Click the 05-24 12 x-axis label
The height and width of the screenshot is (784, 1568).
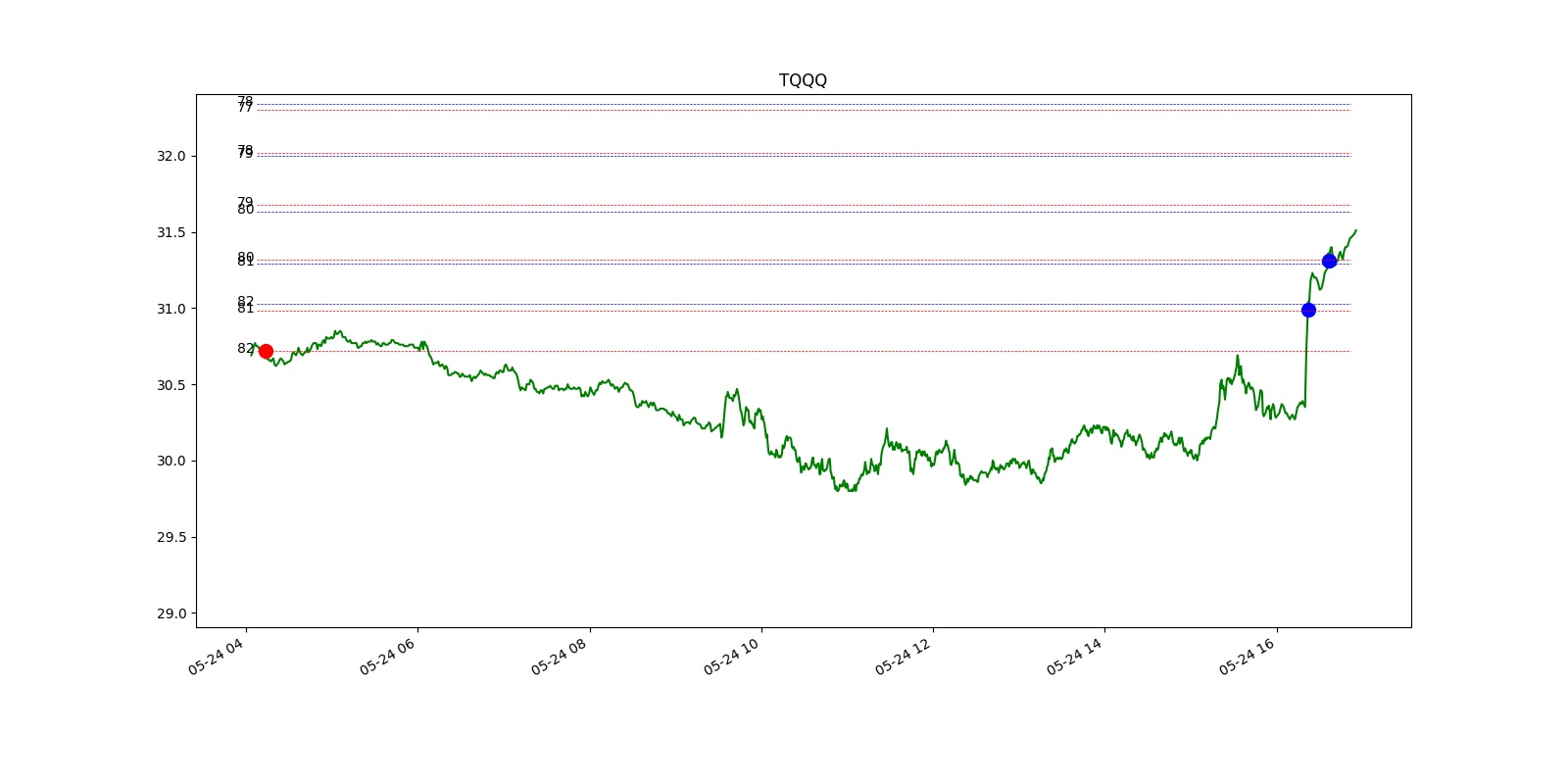pyautogui.click(x=904, y=656)
